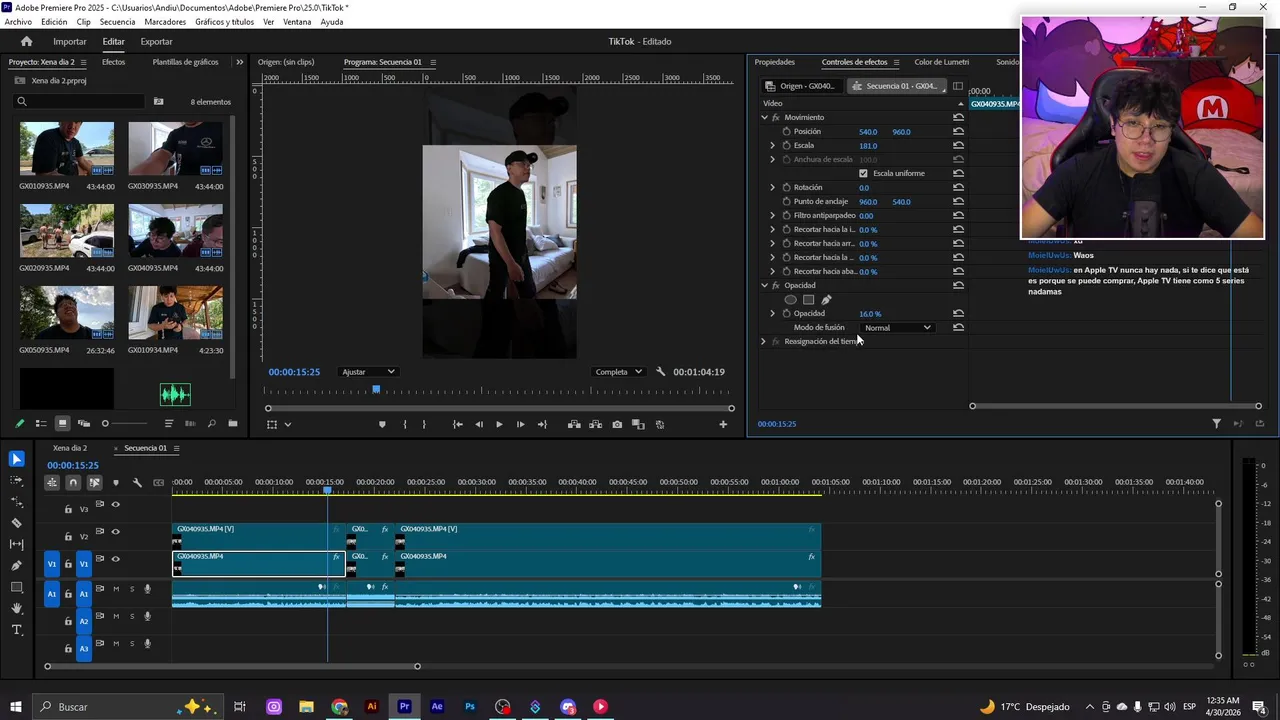Screen dimensions: 1280x720
Task: Switch to Color de Lumetri tab
Action: pyautogui.click(x=941, y=62)
